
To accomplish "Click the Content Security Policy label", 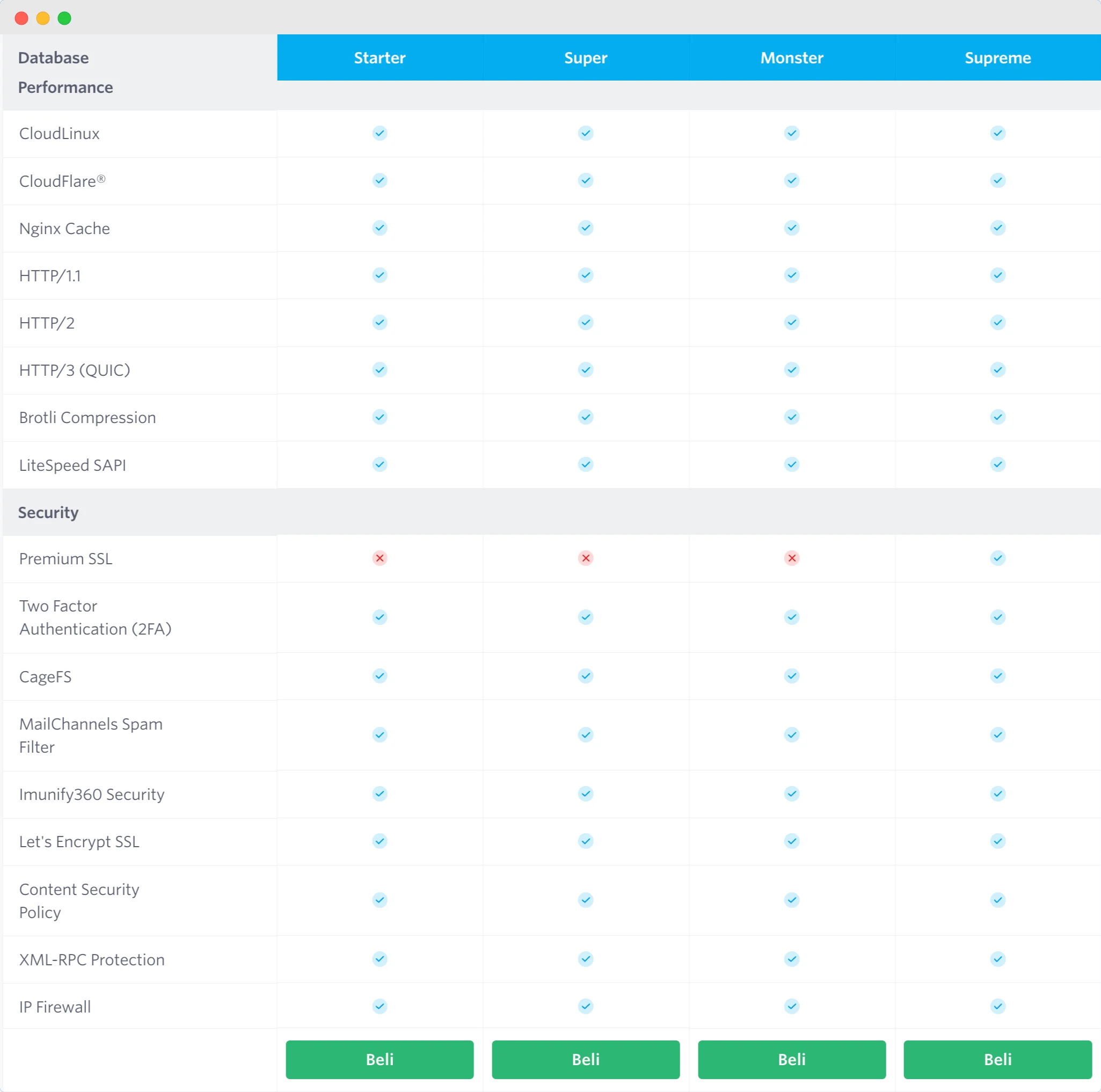I will 79,900.
